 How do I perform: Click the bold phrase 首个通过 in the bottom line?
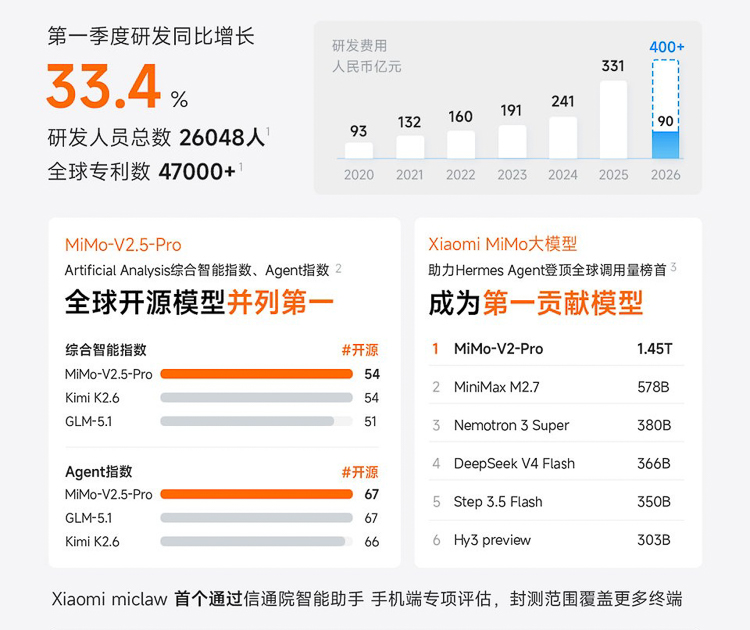pyautogui.click(x=209, y=599)
